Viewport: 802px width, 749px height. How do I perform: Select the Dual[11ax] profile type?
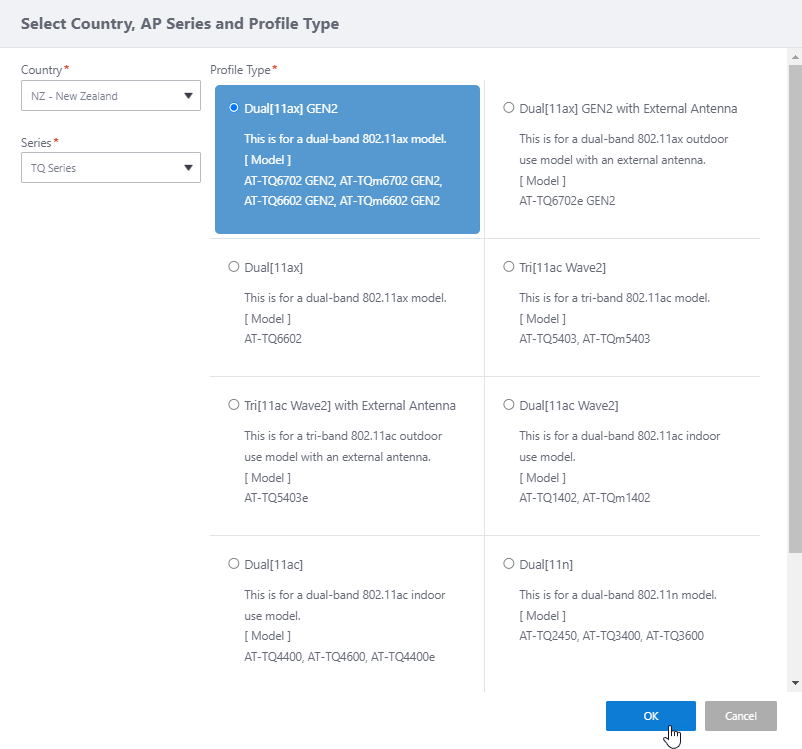point(234,267)
